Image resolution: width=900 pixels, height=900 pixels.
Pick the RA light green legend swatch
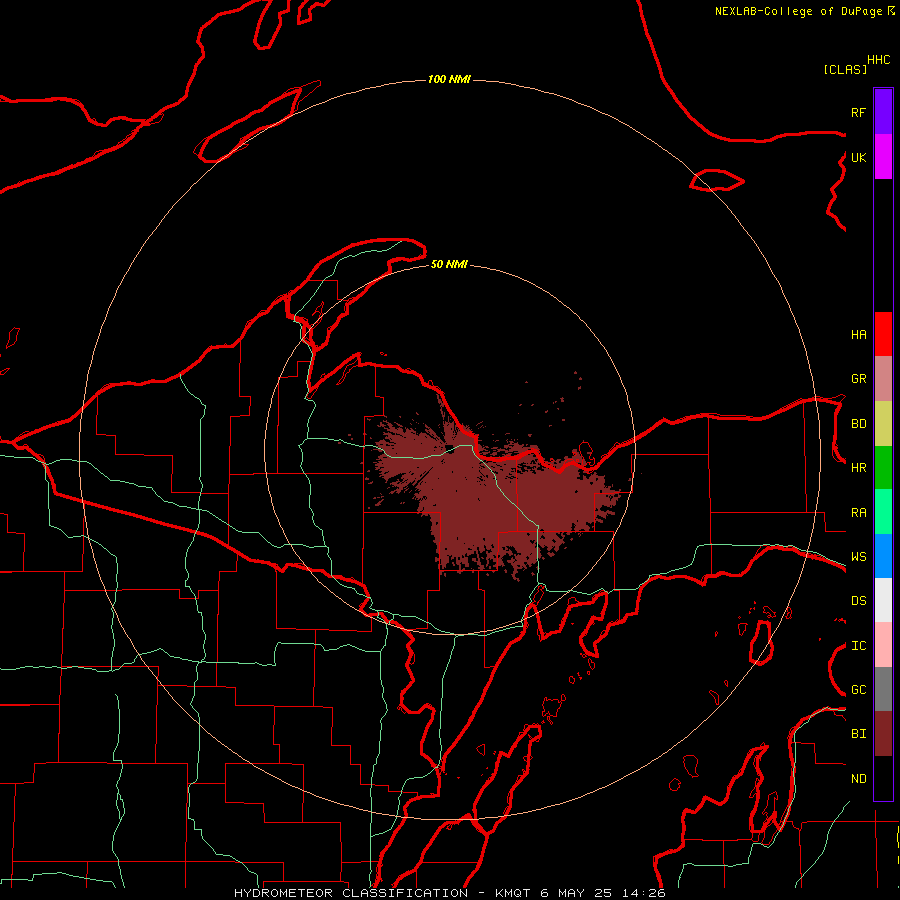pos(883,512)
